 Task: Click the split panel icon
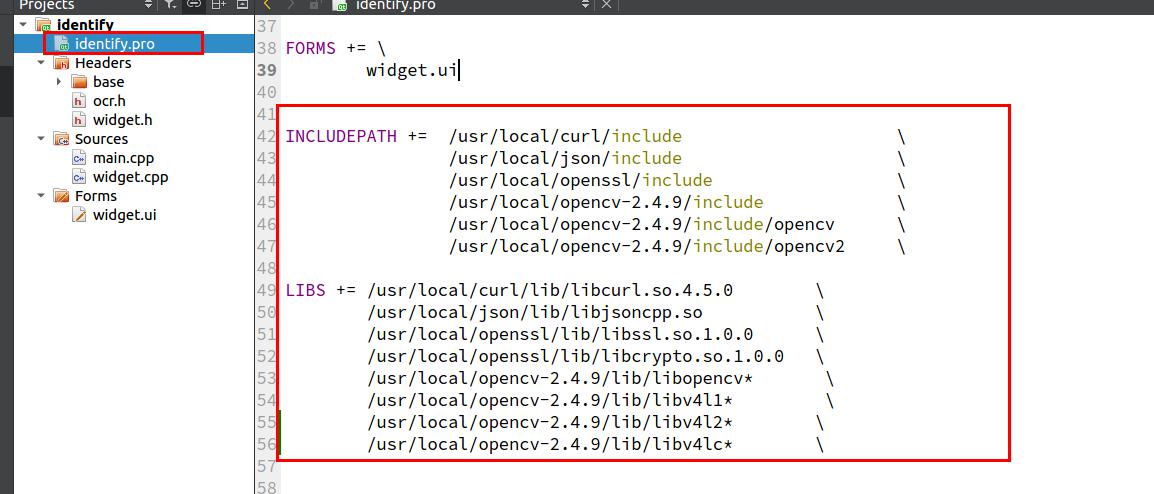tap(219, 4)
